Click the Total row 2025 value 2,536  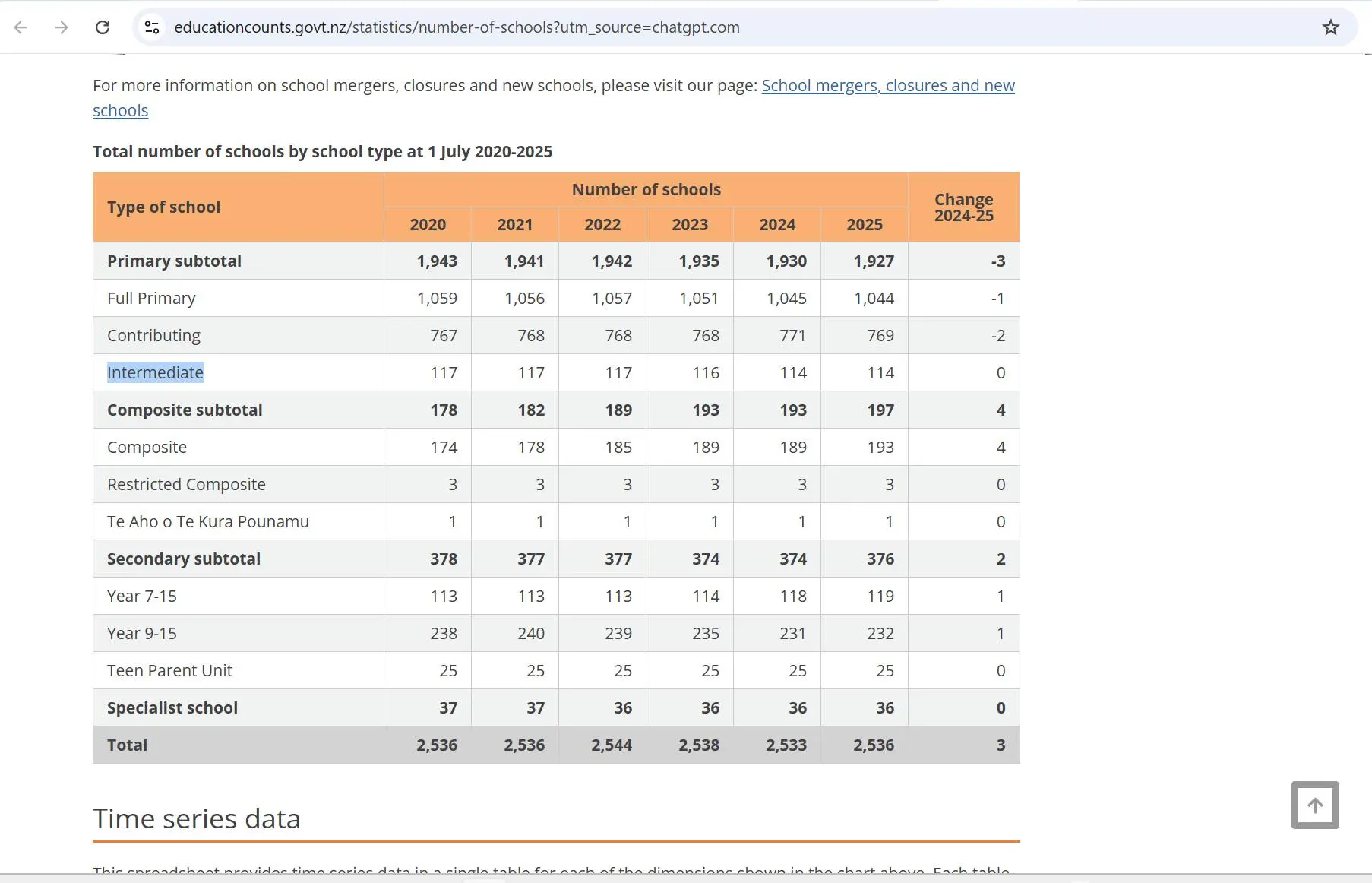(873, 745)
